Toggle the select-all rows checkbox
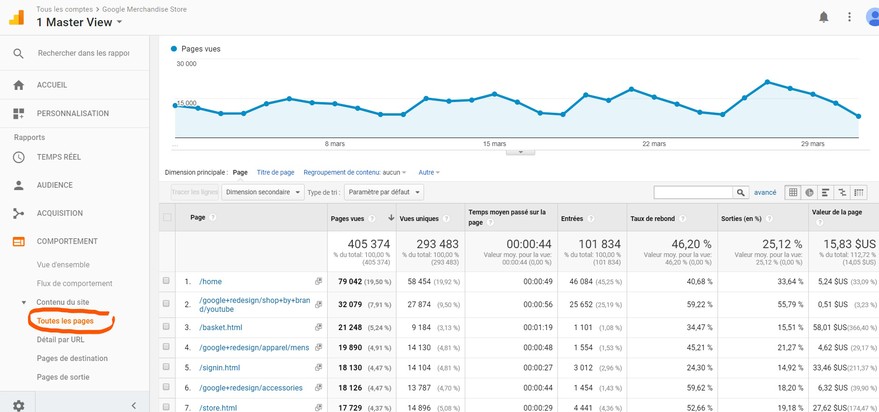 pyautogui.click(x=167, y=217)
